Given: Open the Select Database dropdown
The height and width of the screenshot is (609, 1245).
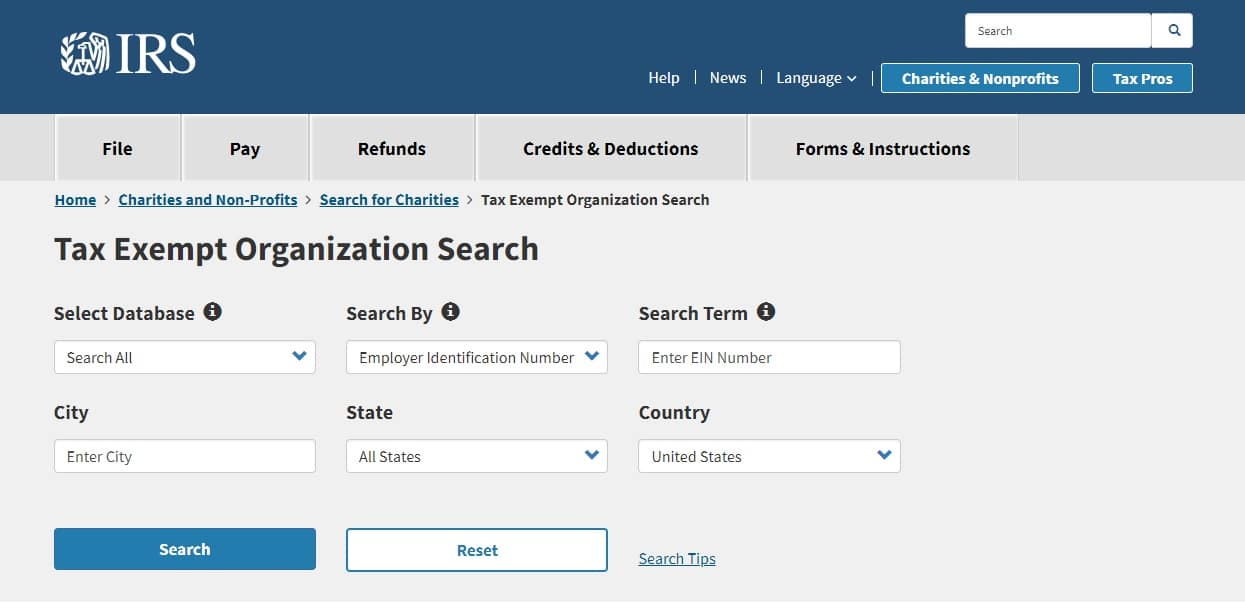Looking at the screenshot, I should click(x=185, y=357).
